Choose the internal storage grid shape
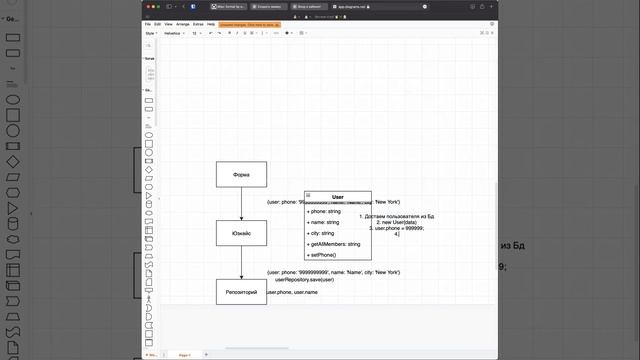640x360 pixels. 149,230
